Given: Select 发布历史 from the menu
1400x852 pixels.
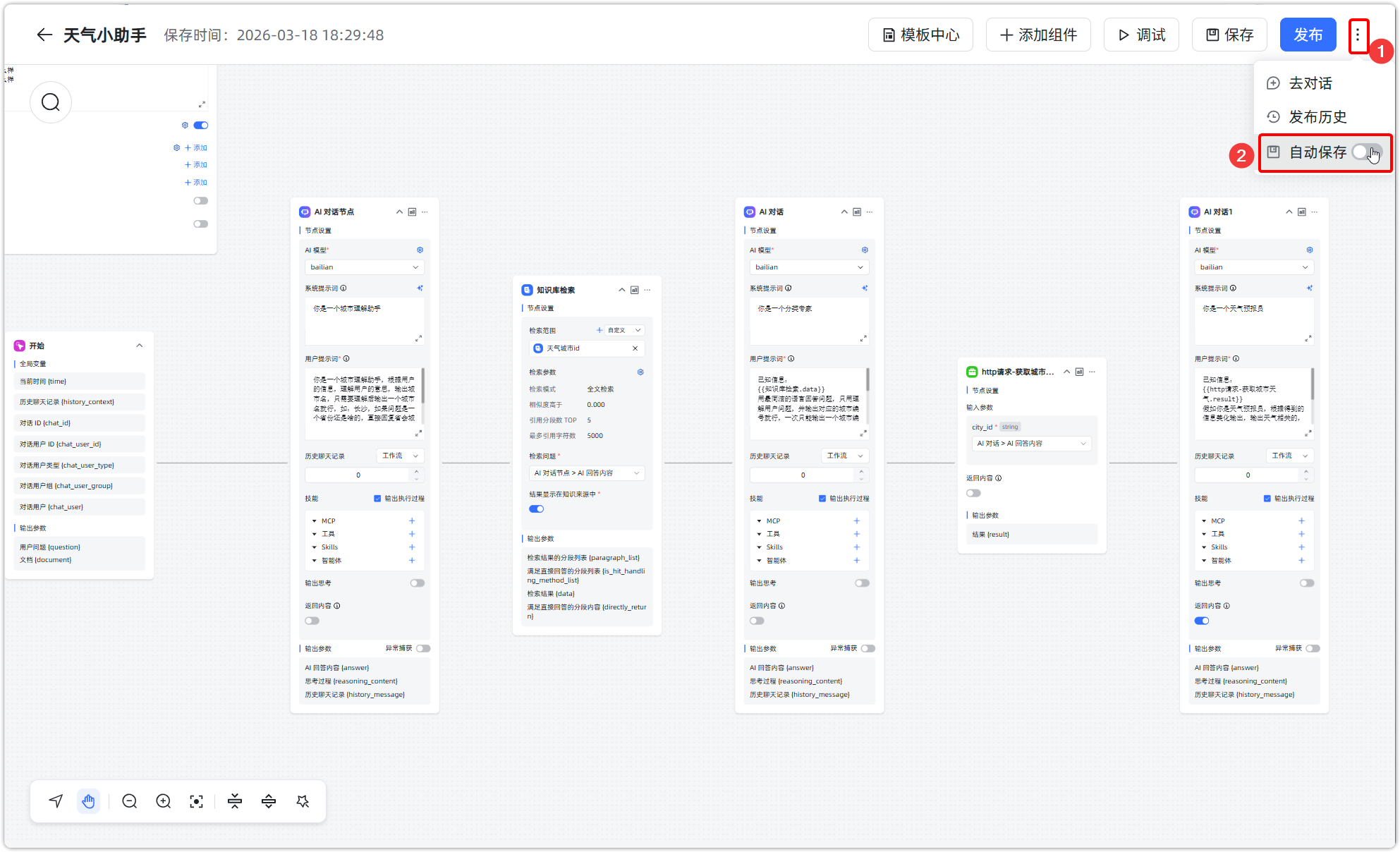Looking at the screenshot, I should [1317, 117].
